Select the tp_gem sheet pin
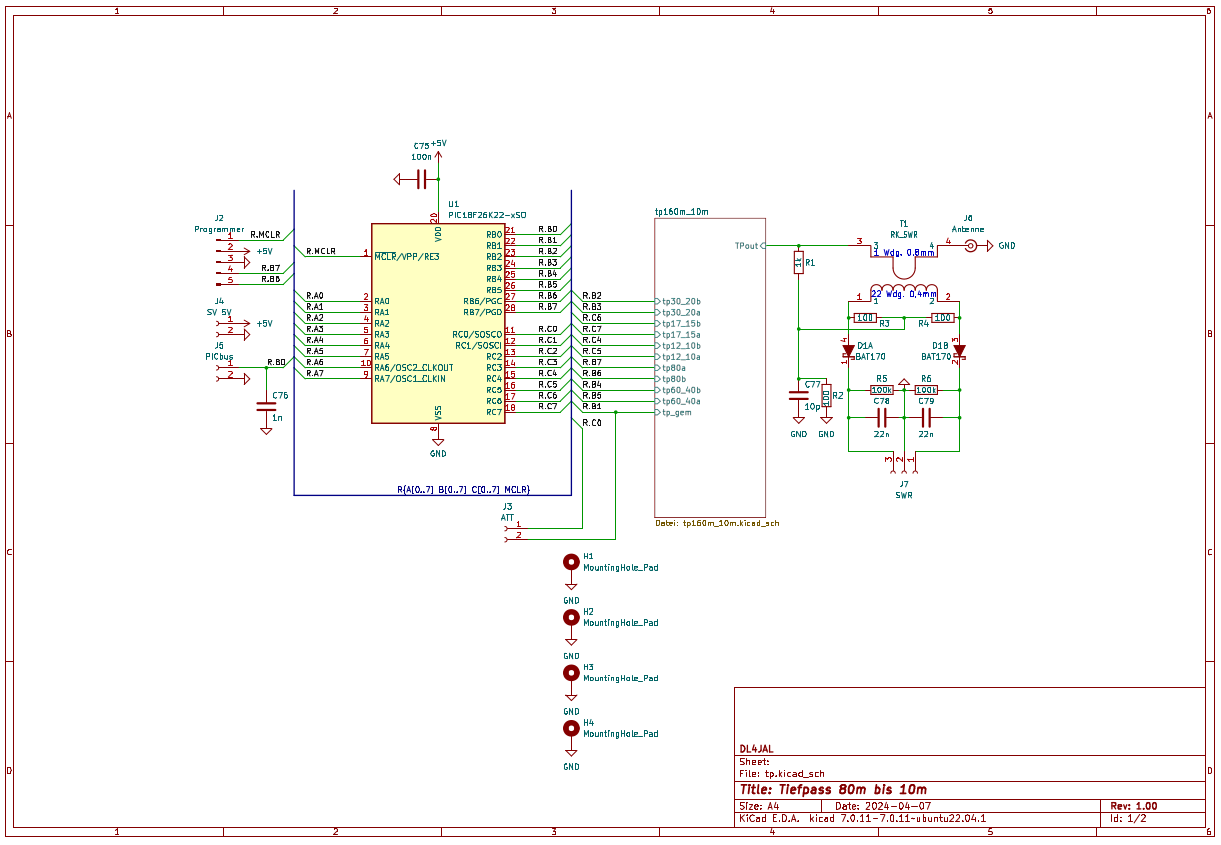The image size is (1221, 845). coord(676,412)
